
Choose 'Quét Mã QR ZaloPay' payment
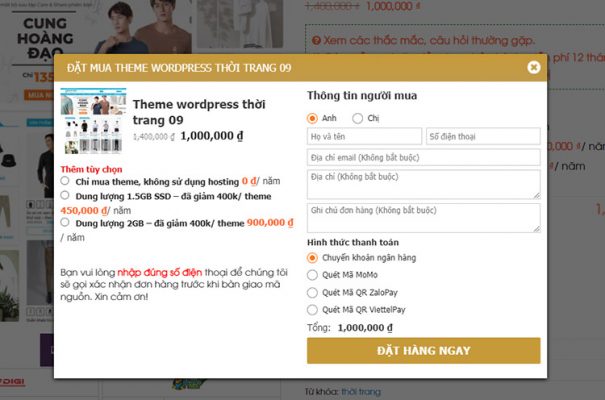tap(313, 293)
